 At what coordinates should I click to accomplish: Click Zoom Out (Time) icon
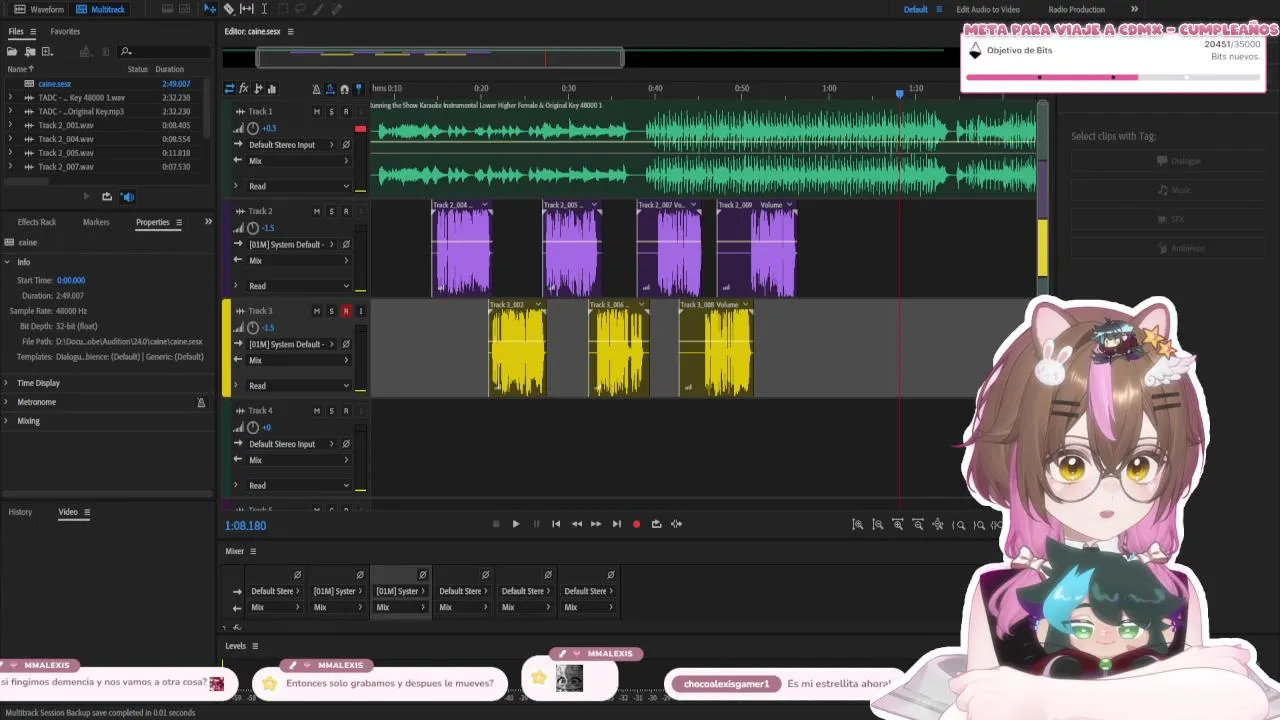pyautogui.click(x=918, y=524)
